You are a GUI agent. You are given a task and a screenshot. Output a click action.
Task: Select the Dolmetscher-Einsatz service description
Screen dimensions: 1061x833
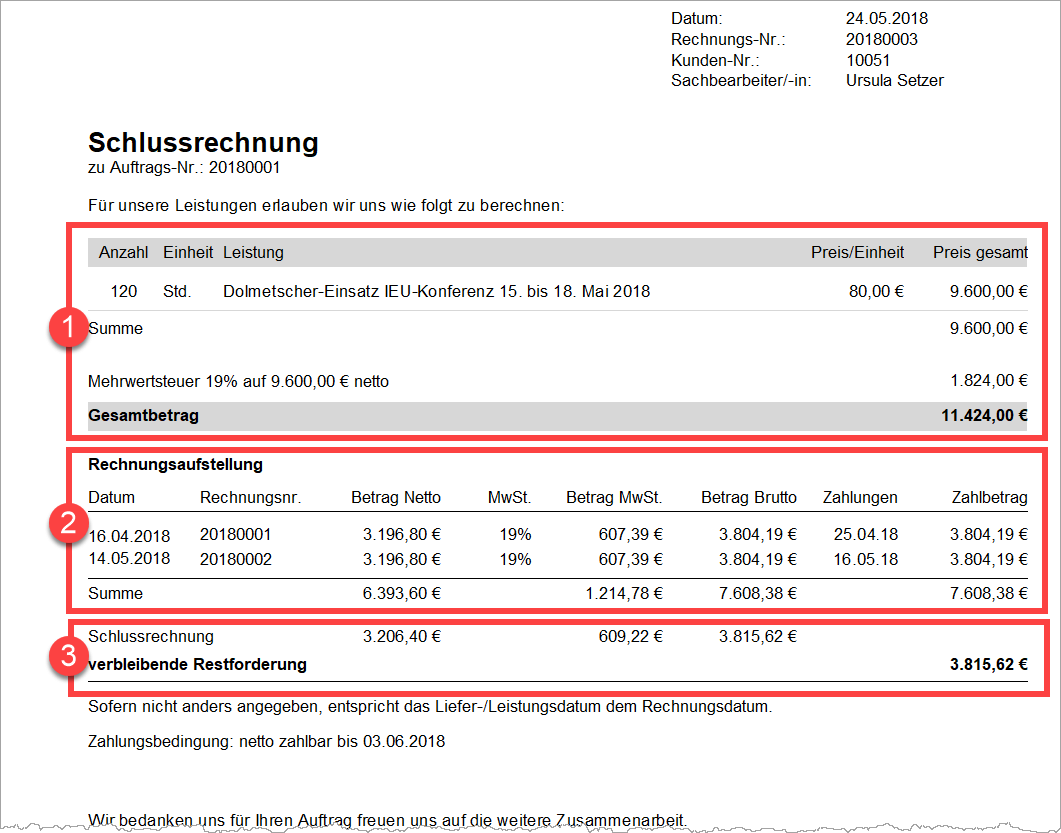436,292
